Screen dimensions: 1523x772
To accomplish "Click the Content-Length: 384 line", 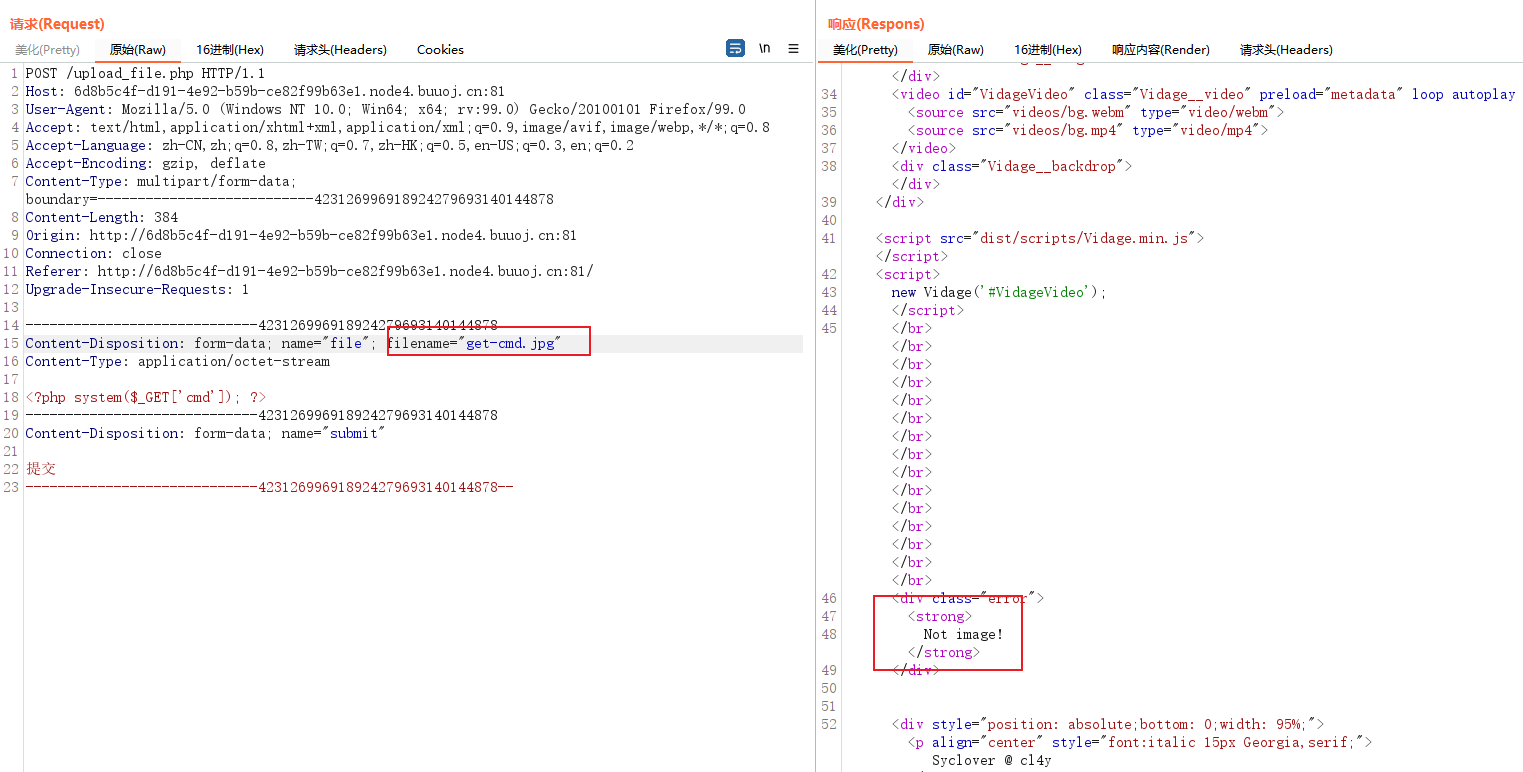I will click(101, 217).
